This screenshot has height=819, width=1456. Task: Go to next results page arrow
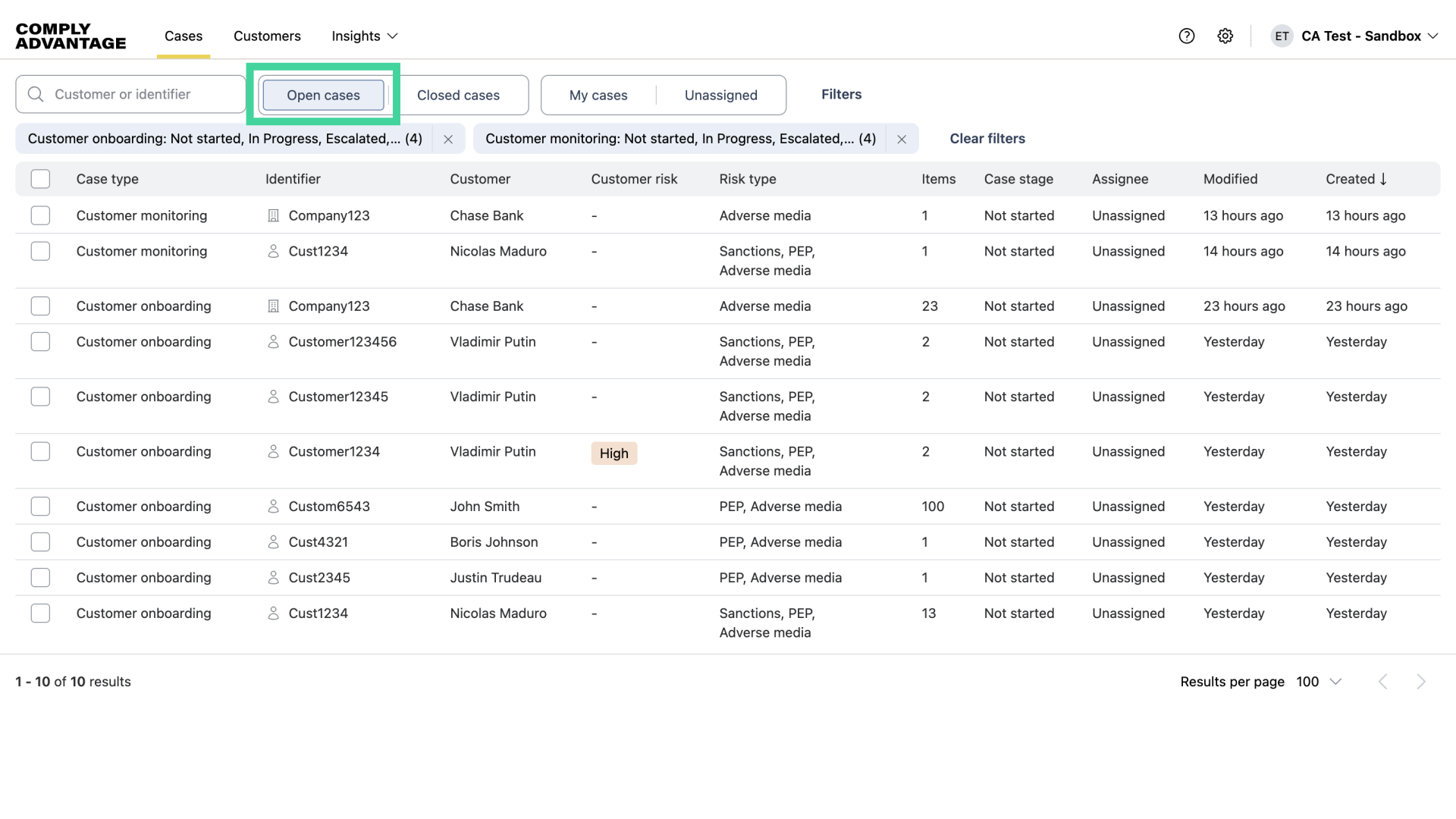point(1420,682)
